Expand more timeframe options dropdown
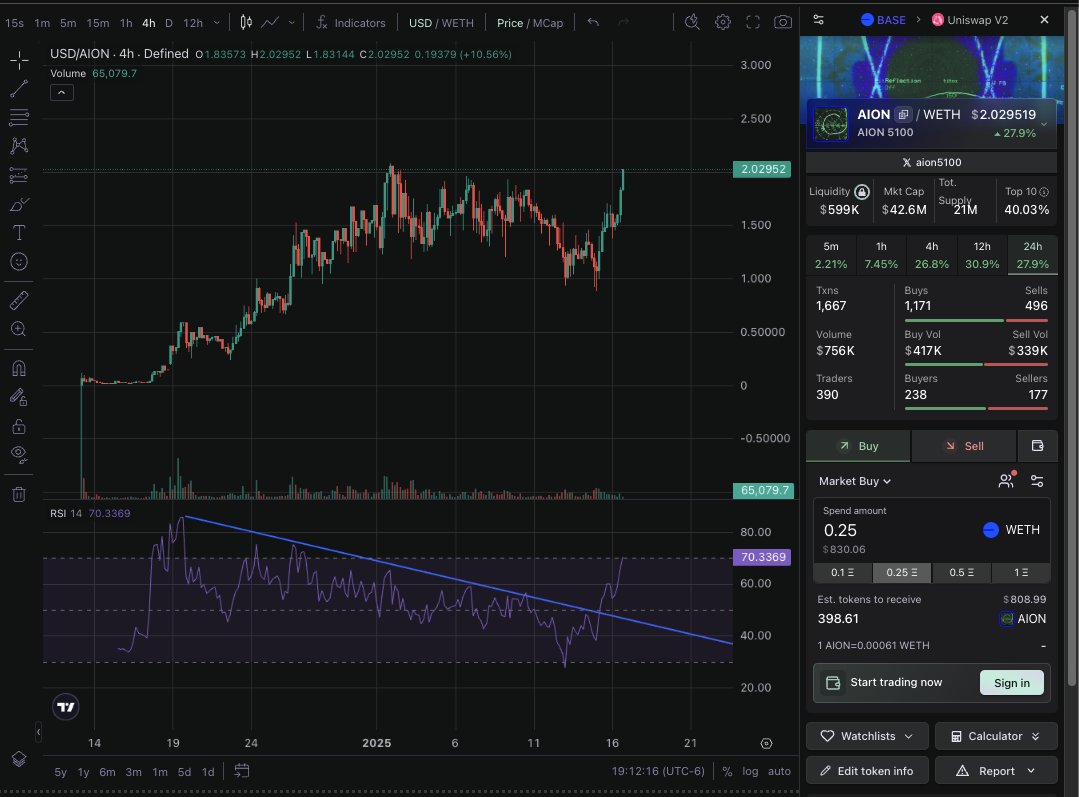Screen dimensions: 1079x797 click(217, 23)
